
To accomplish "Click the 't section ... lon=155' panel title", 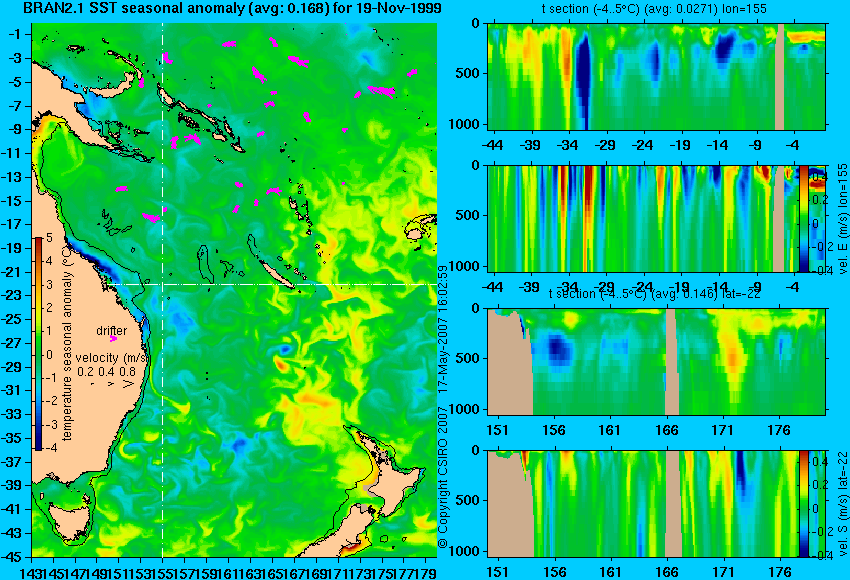I will (654, 9).
